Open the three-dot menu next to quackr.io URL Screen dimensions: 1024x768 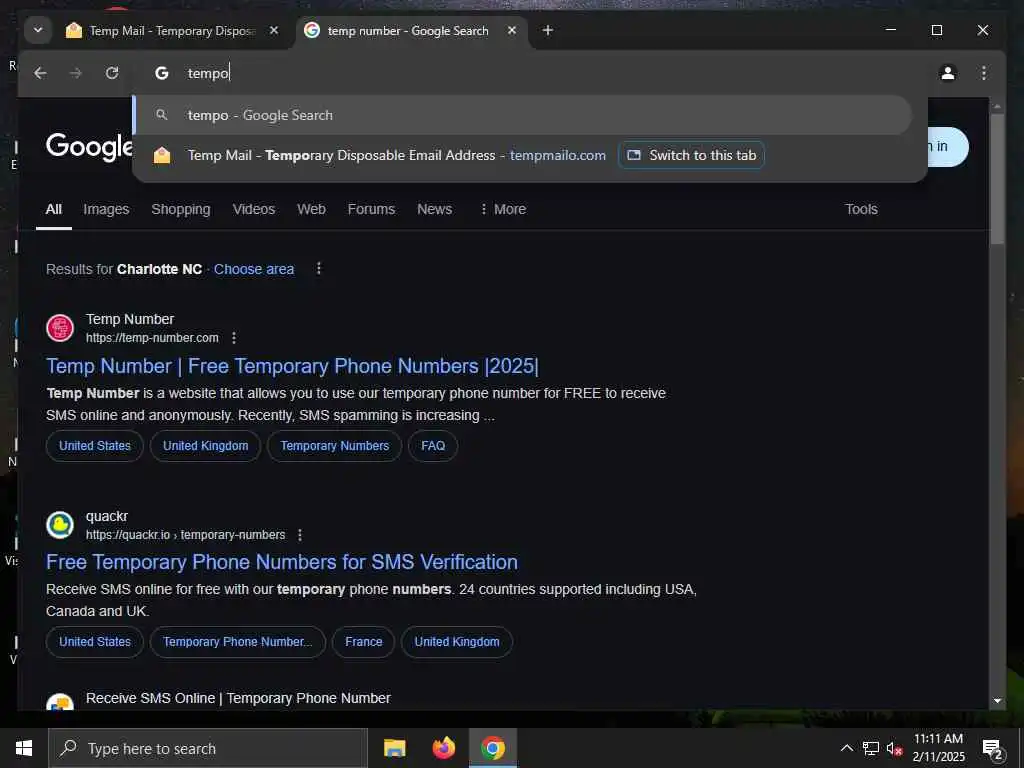click(300, 535)
